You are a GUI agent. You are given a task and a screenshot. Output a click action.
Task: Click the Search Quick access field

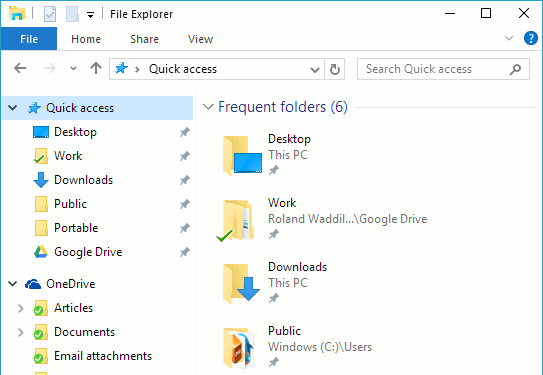tap(443, 69)
